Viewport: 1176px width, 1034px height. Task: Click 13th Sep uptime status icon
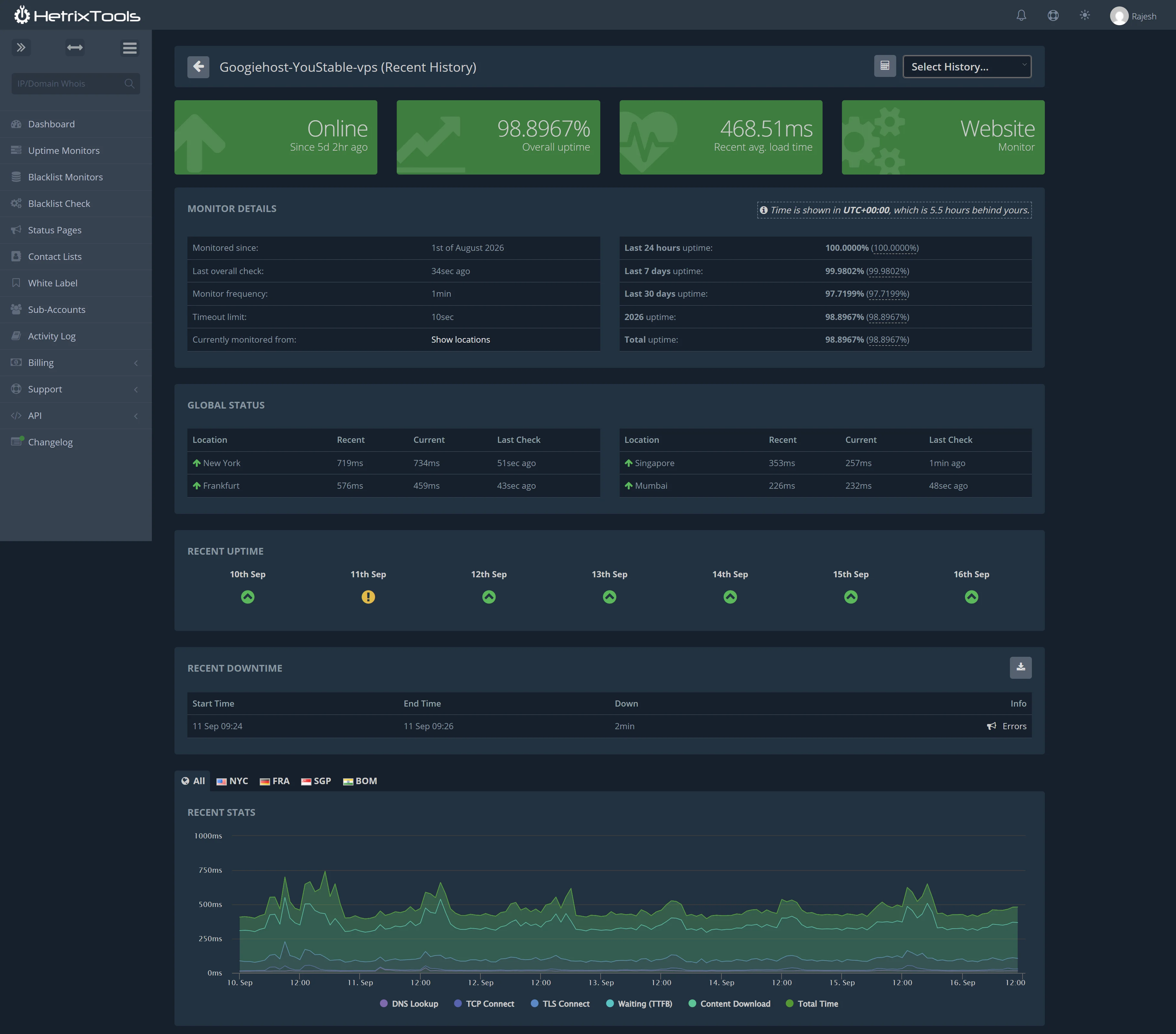click(609, 597)
